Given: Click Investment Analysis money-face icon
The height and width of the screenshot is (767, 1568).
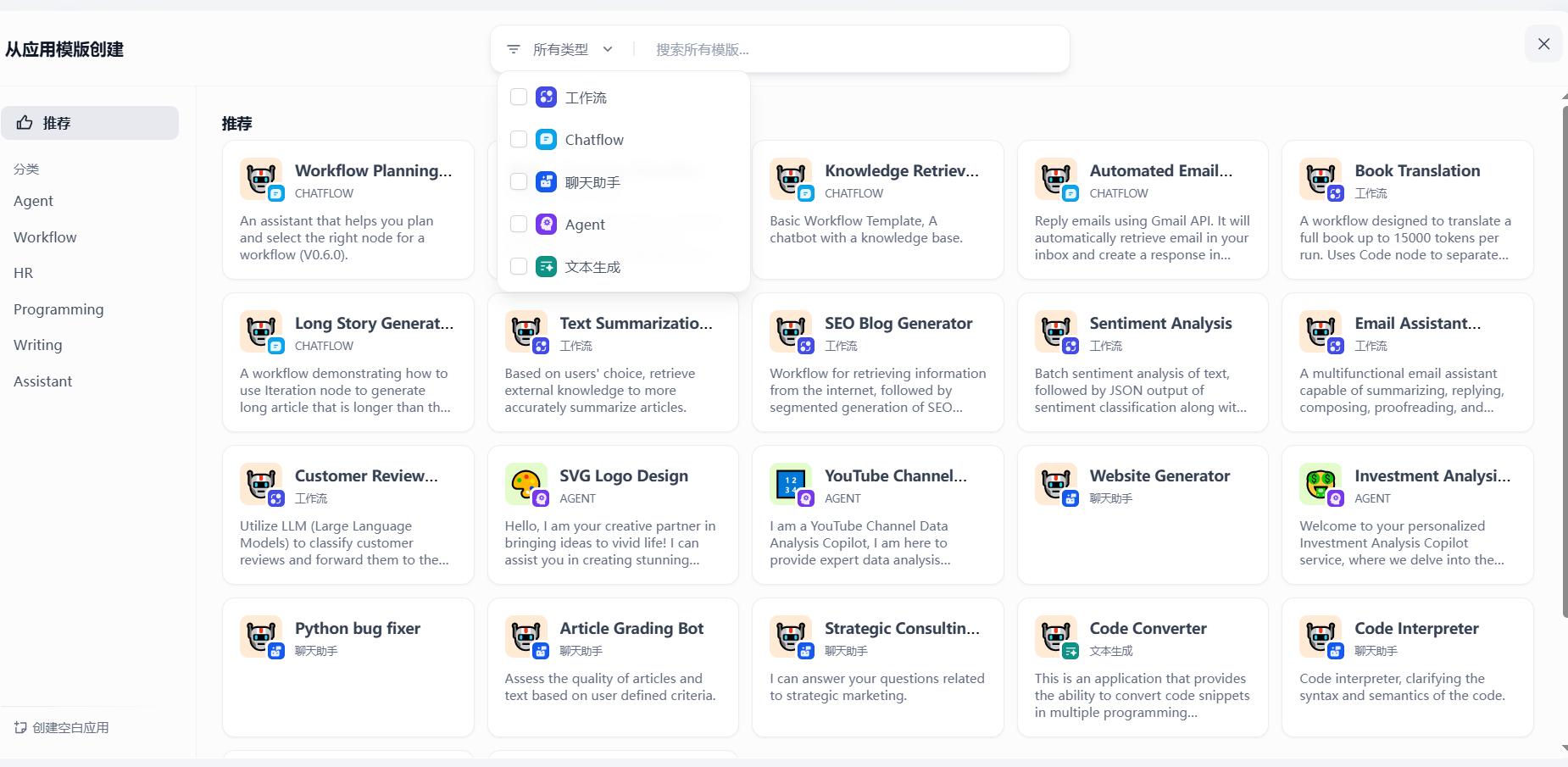Looking at the screenshot, I should [x=1321, y=484].
